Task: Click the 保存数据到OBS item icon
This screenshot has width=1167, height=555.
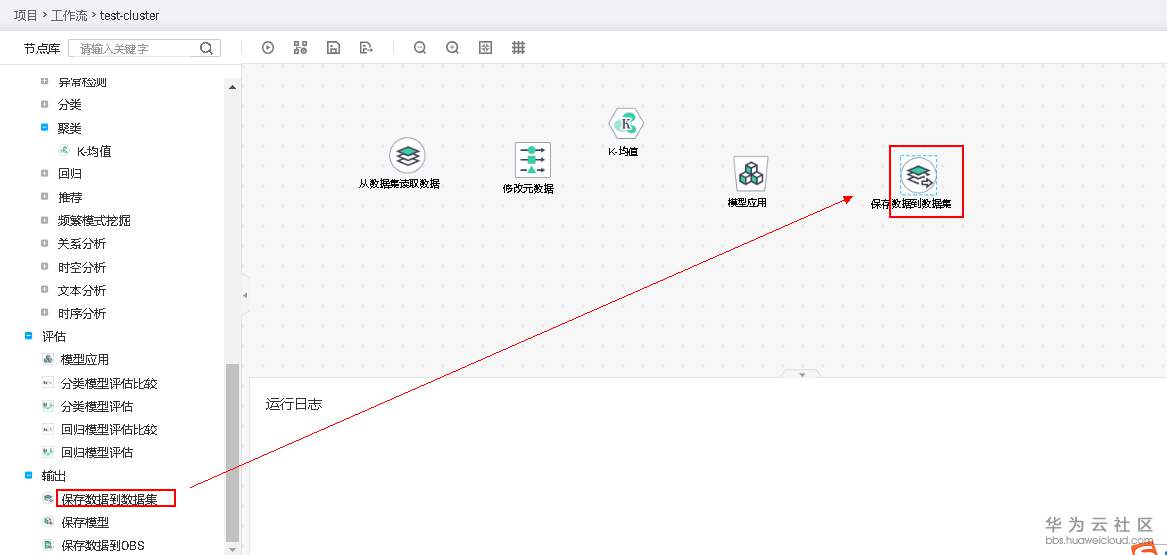Action: click(48, 545)
